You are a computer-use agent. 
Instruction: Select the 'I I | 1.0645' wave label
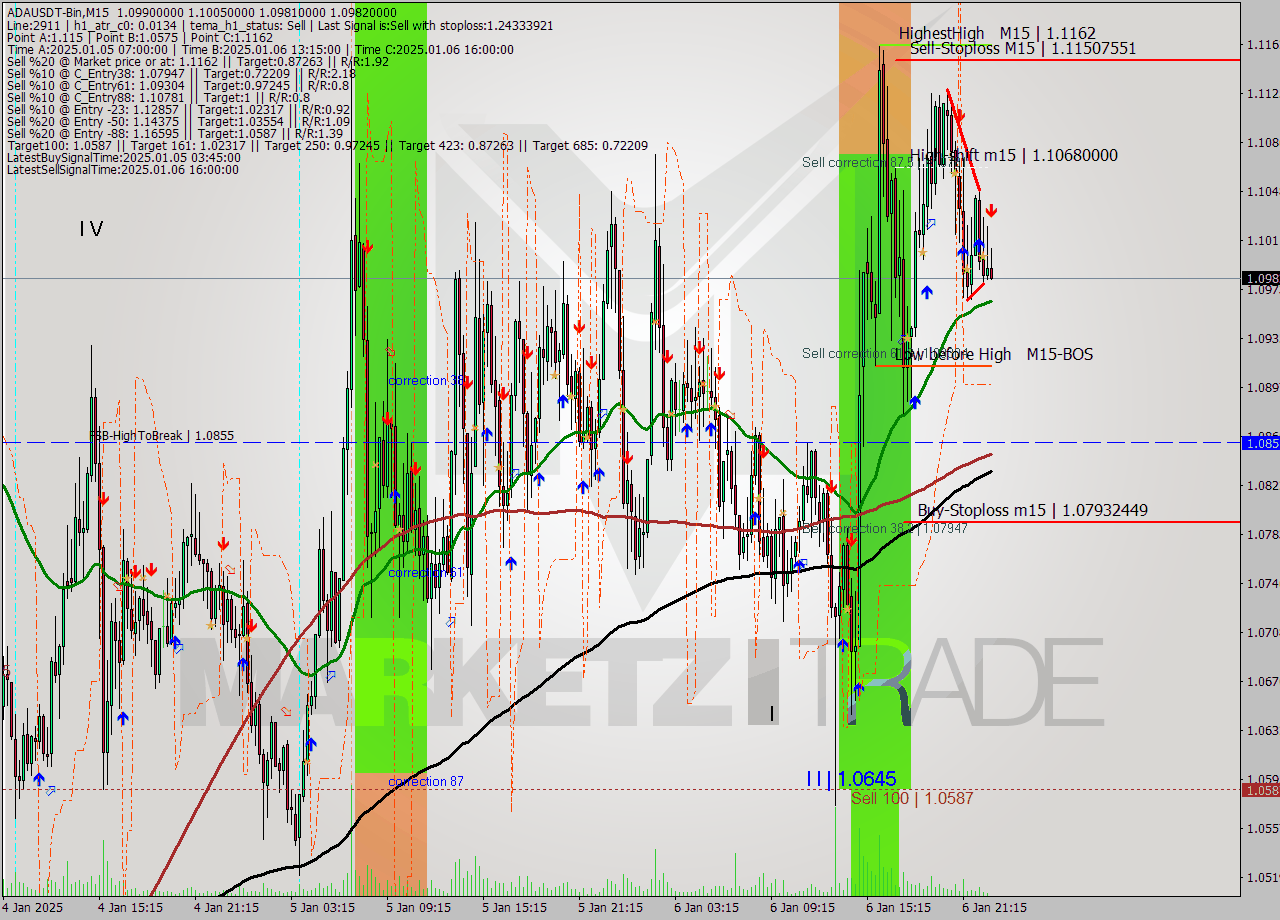851,778
